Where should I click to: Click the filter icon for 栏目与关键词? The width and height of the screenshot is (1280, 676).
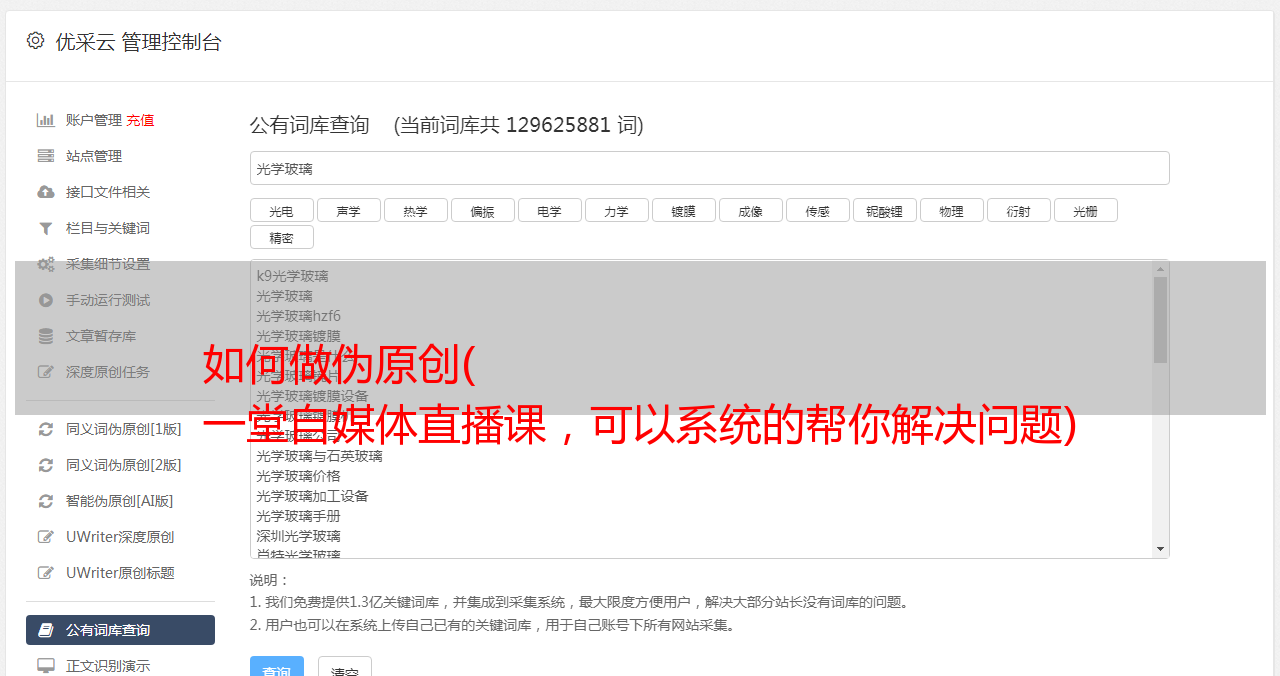pos(46,228)
